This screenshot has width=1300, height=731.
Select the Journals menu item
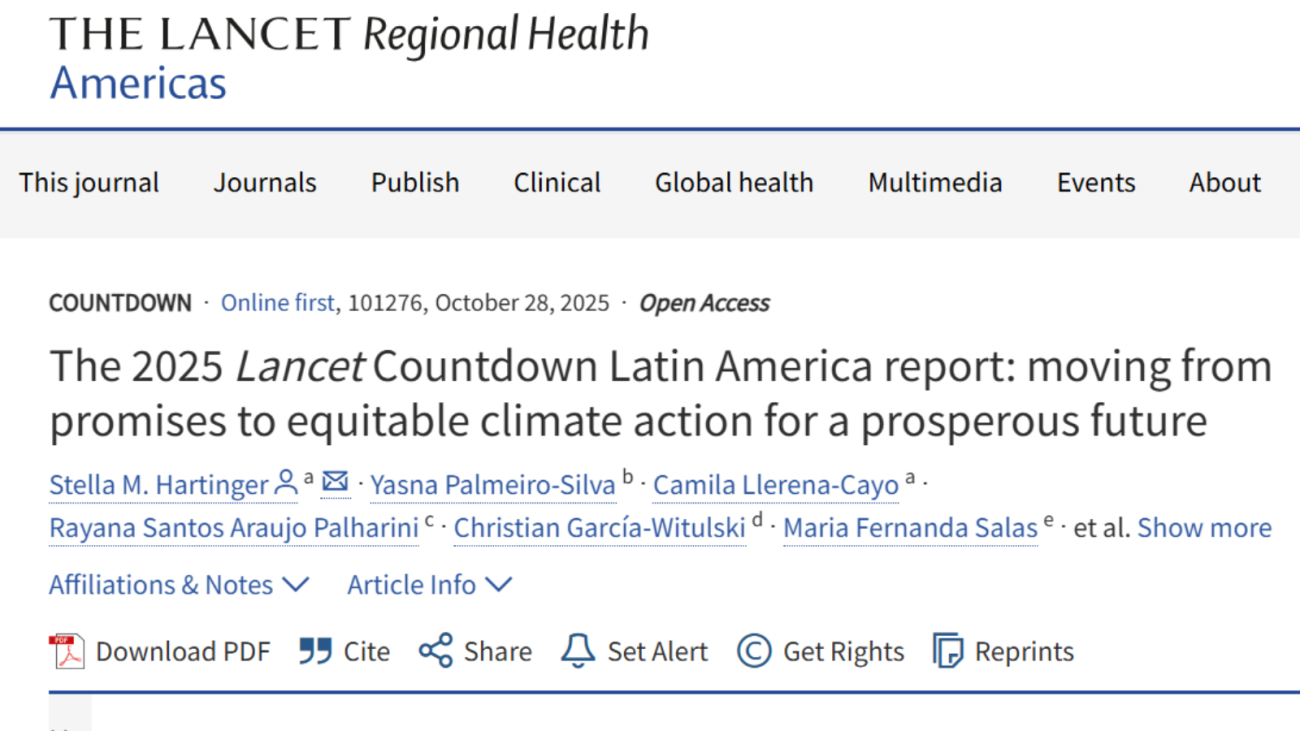tap(265, 182)
